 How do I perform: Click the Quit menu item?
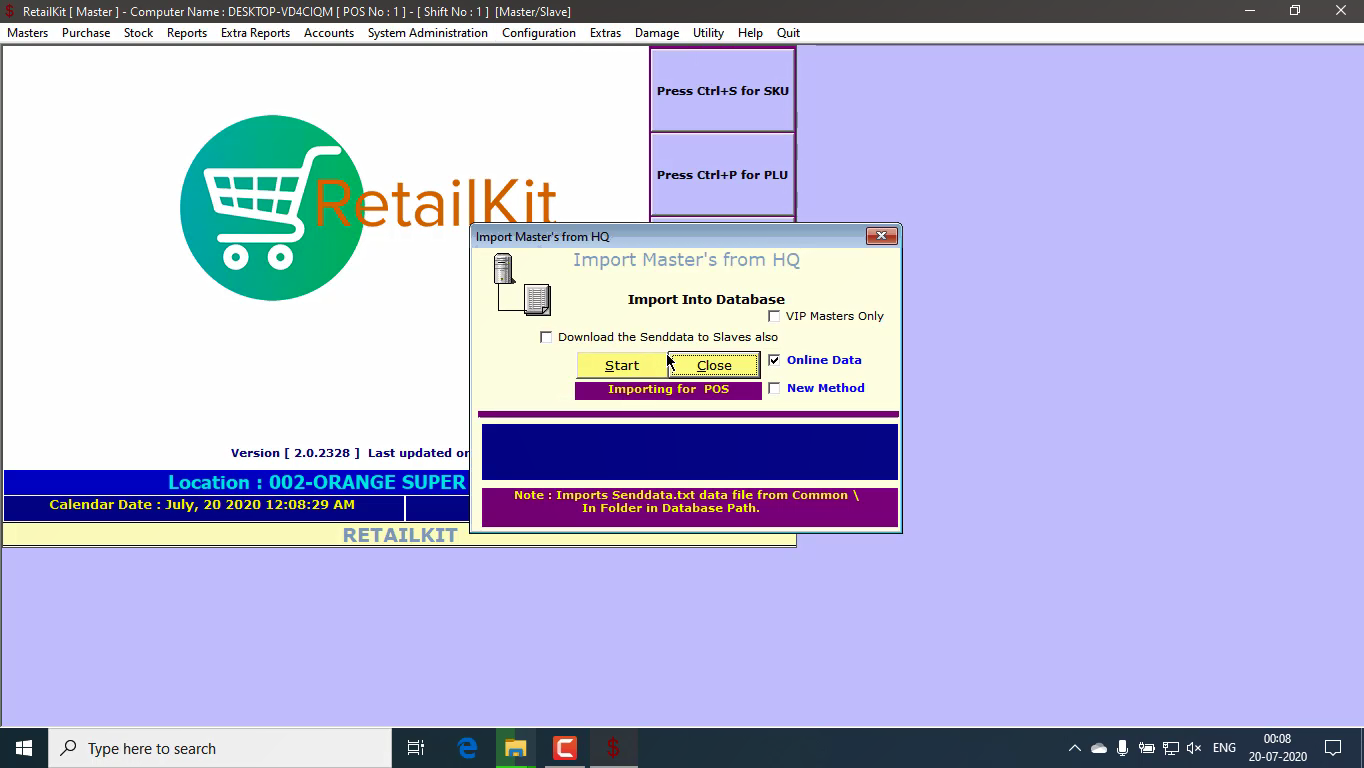tap(788, 33)
